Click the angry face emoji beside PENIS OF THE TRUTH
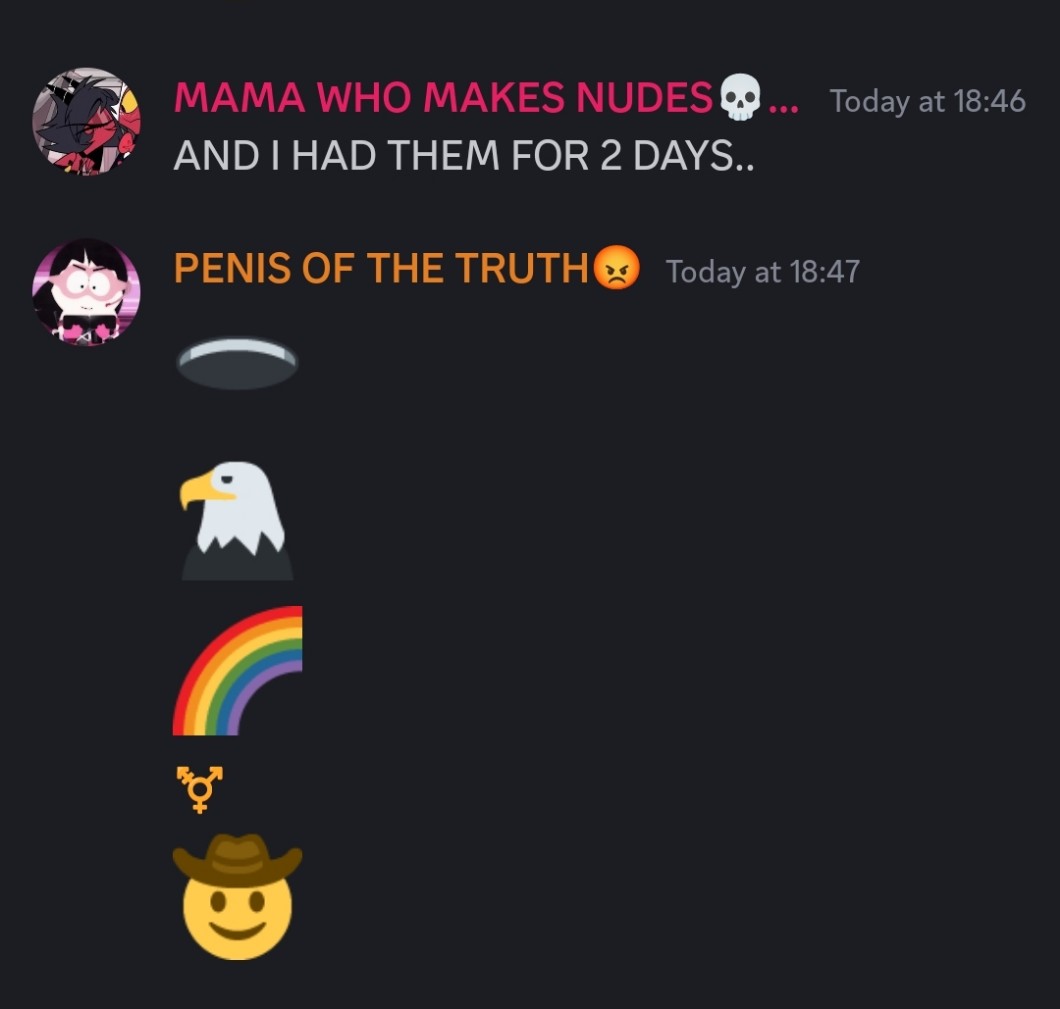 [617, 268]
